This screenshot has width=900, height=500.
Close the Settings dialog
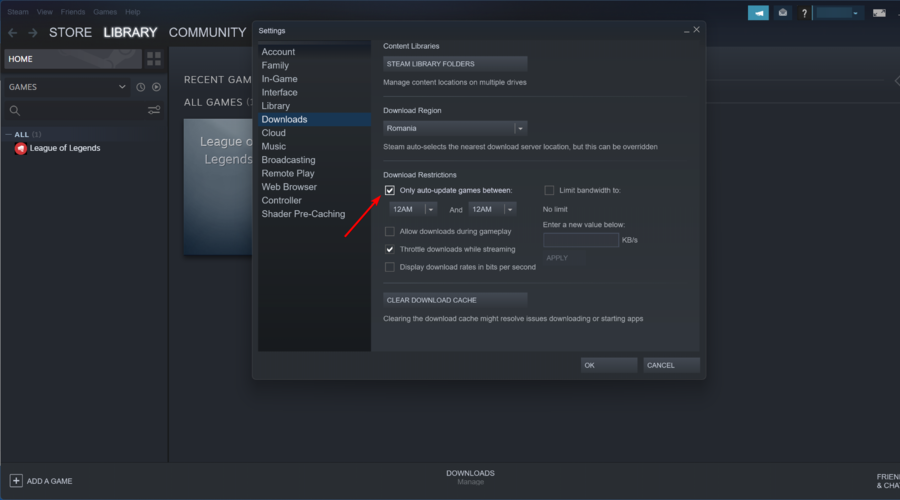(696, 30)
